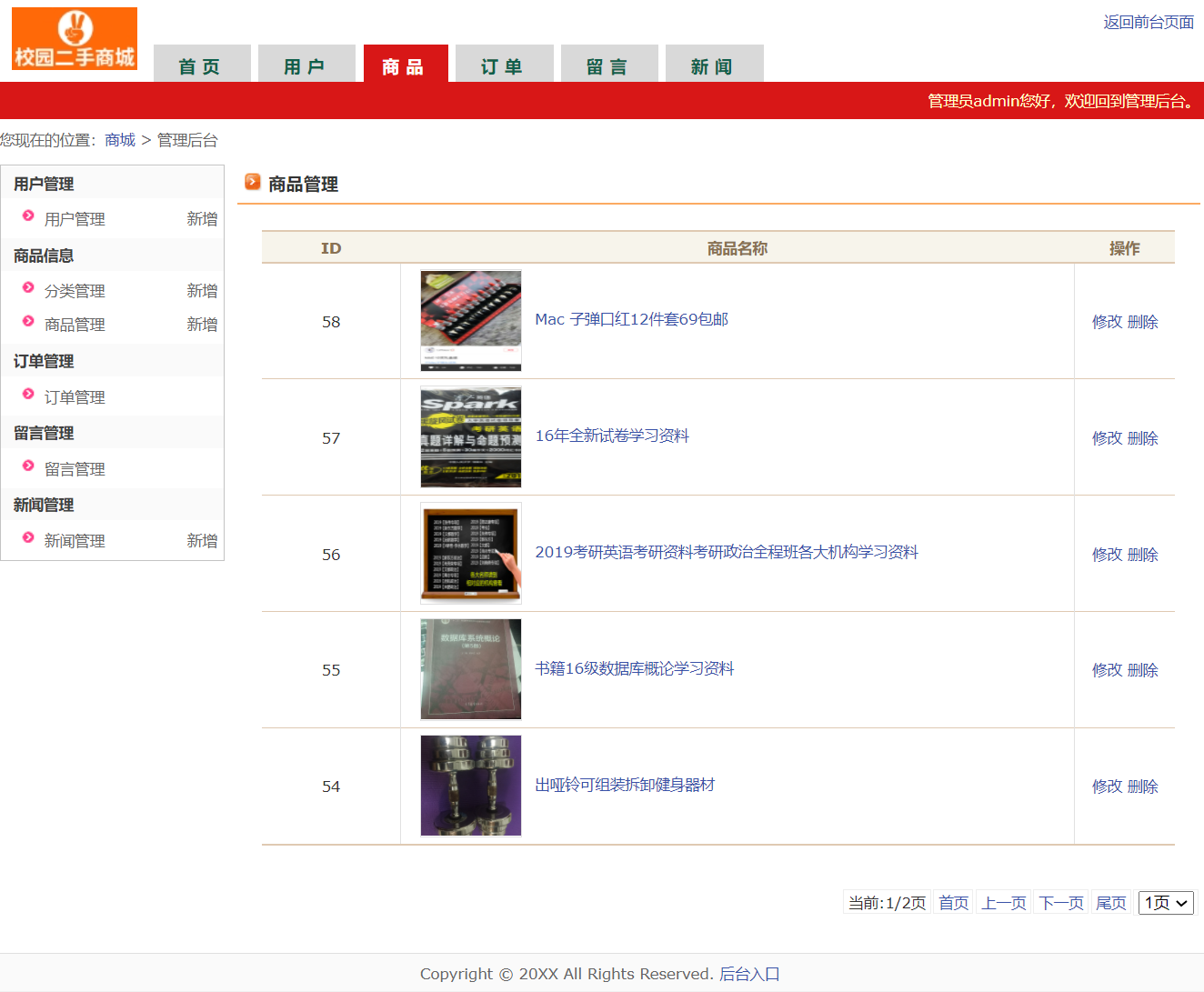Click the orange arrow icon beside 商品管理 heading
The width and height of the screenshot is (1204, 992).
click(253, 183)
